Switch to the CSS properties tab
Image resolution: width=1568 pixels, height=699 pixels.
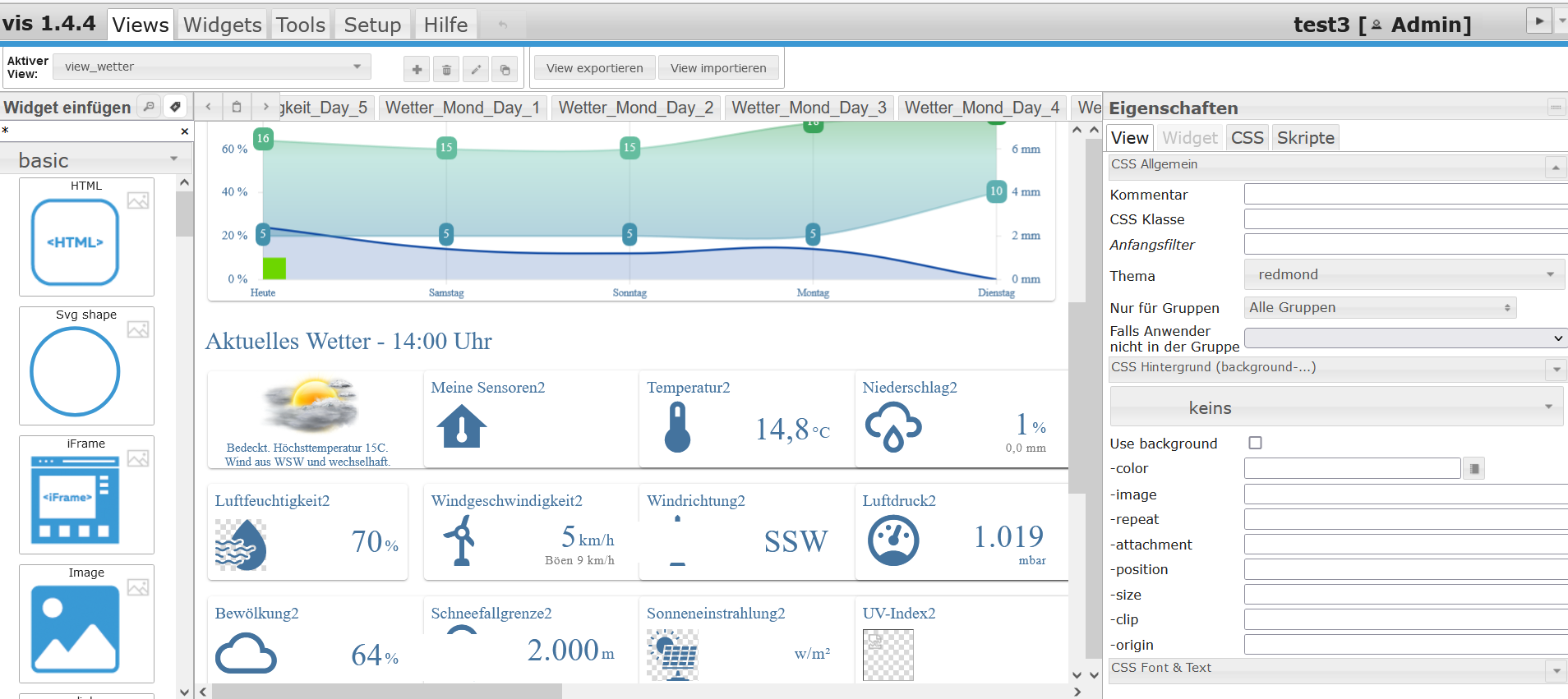tap(1247, 138)
